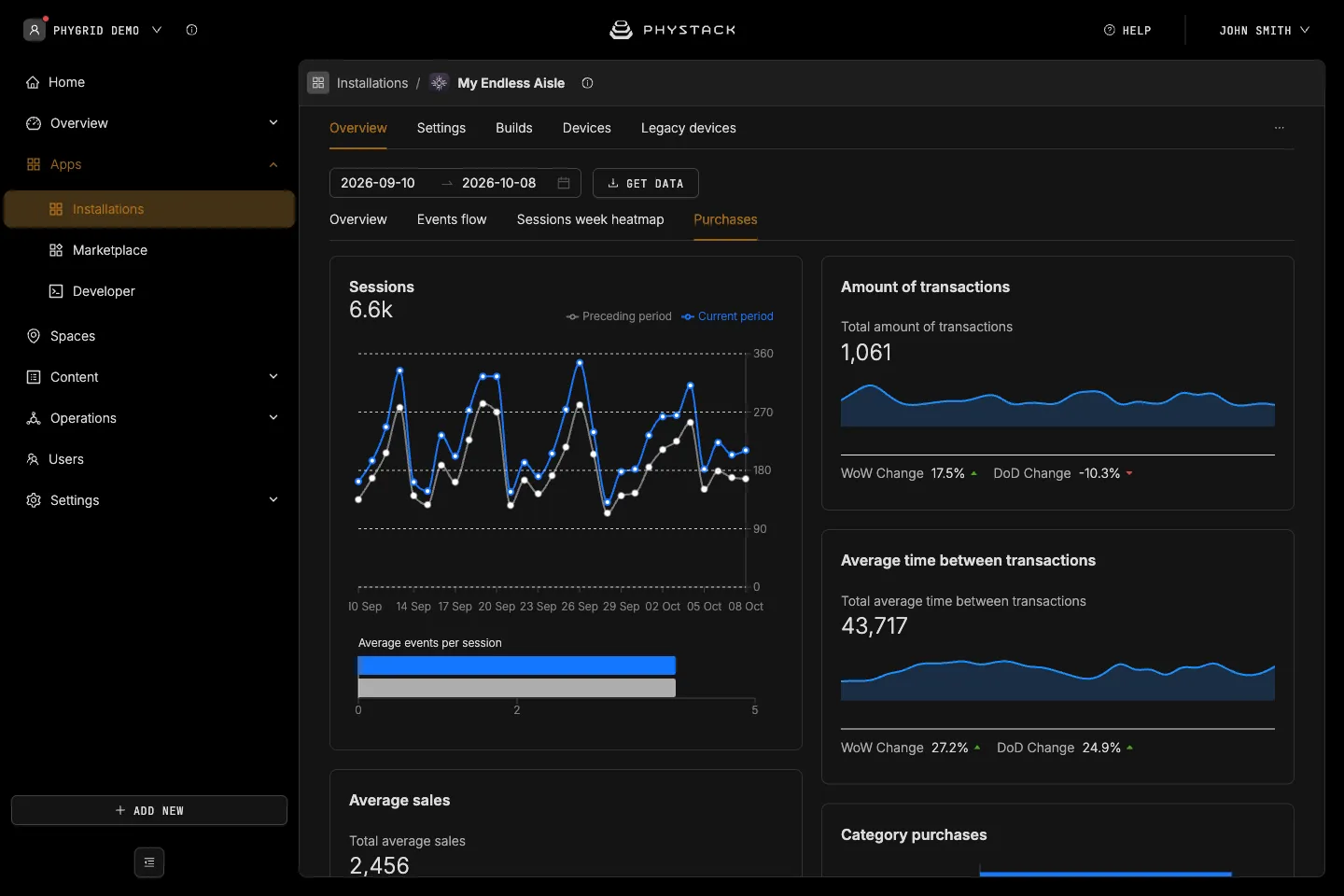Screen dimensions: 1344x896
Task: Switch to the Builds tab
Action: pos(514,128)
